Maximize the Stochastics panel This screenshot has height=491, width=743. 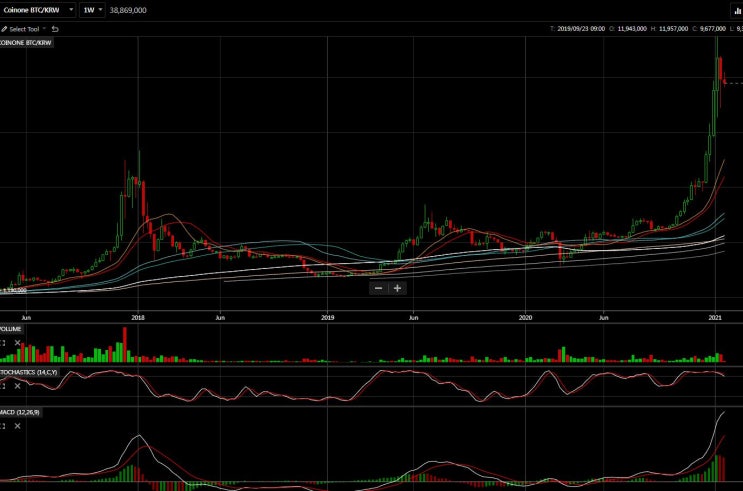click(x=2, y=386)
